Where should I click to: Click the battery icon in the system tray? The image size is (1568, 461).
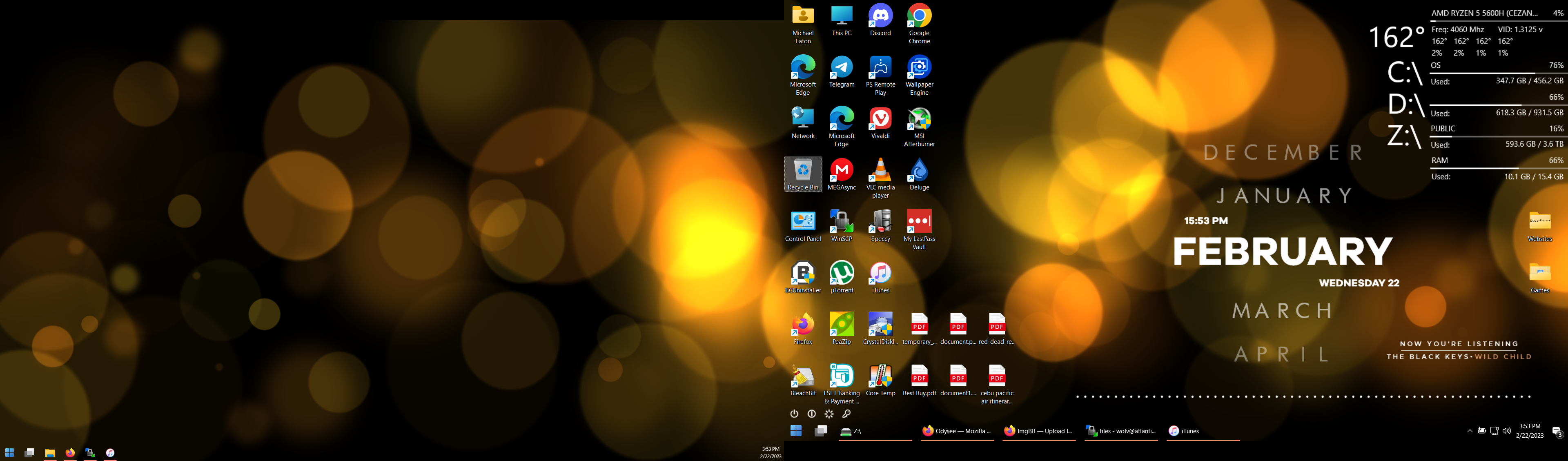pos(1482,431)
